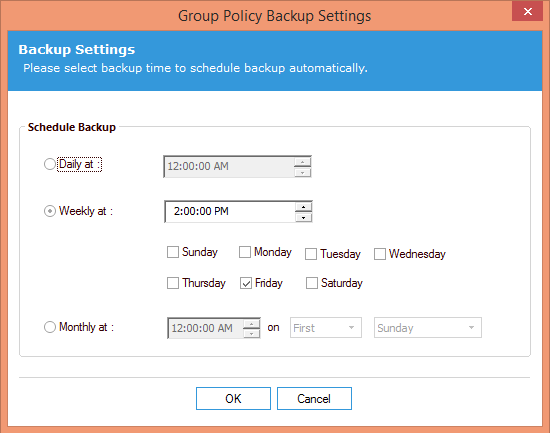Screen dimensions: 550x433
Task: Dismiss the dialog with Cancel
Action: click(314, 399)
